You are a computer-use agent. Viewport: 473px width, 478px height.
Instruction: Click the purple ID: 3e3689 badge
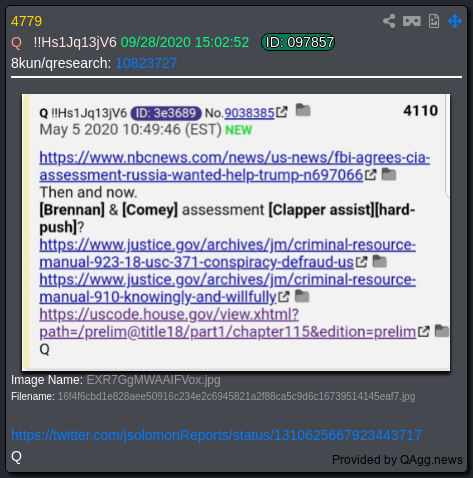(x=166, y=113)
